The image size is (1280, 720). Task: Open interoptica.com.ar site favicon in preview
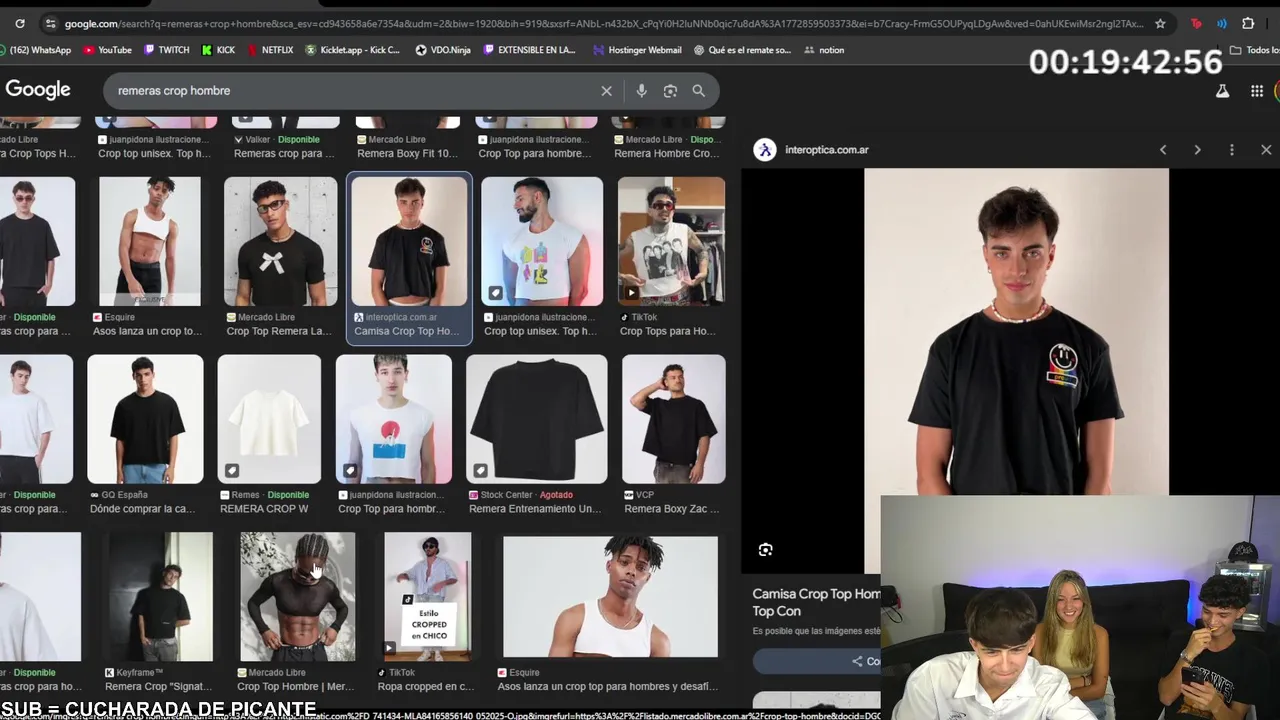tap(765, 150)
